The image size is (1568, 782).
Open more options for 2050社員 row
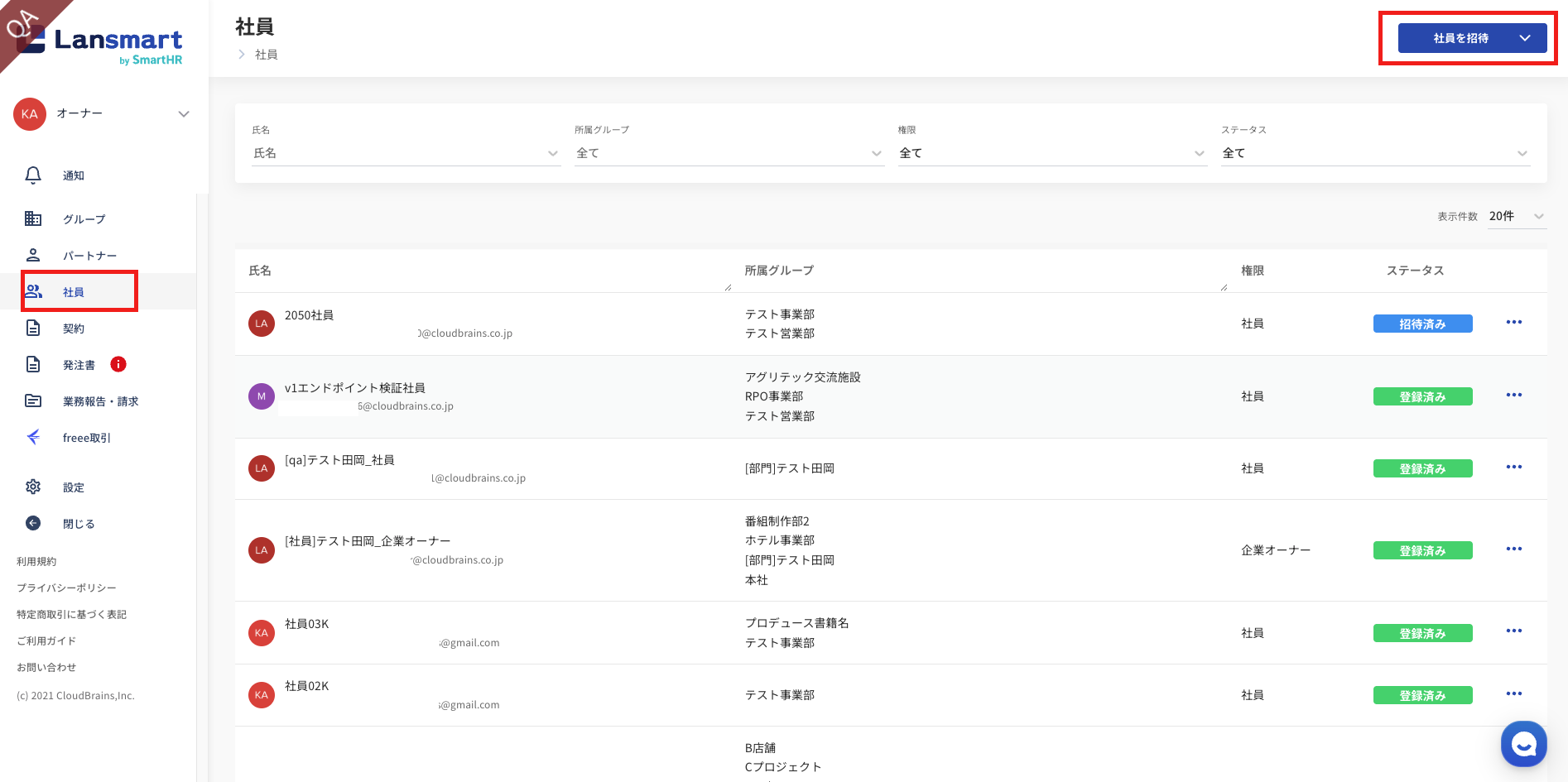pyautogui.click(x=1513, y=323)
